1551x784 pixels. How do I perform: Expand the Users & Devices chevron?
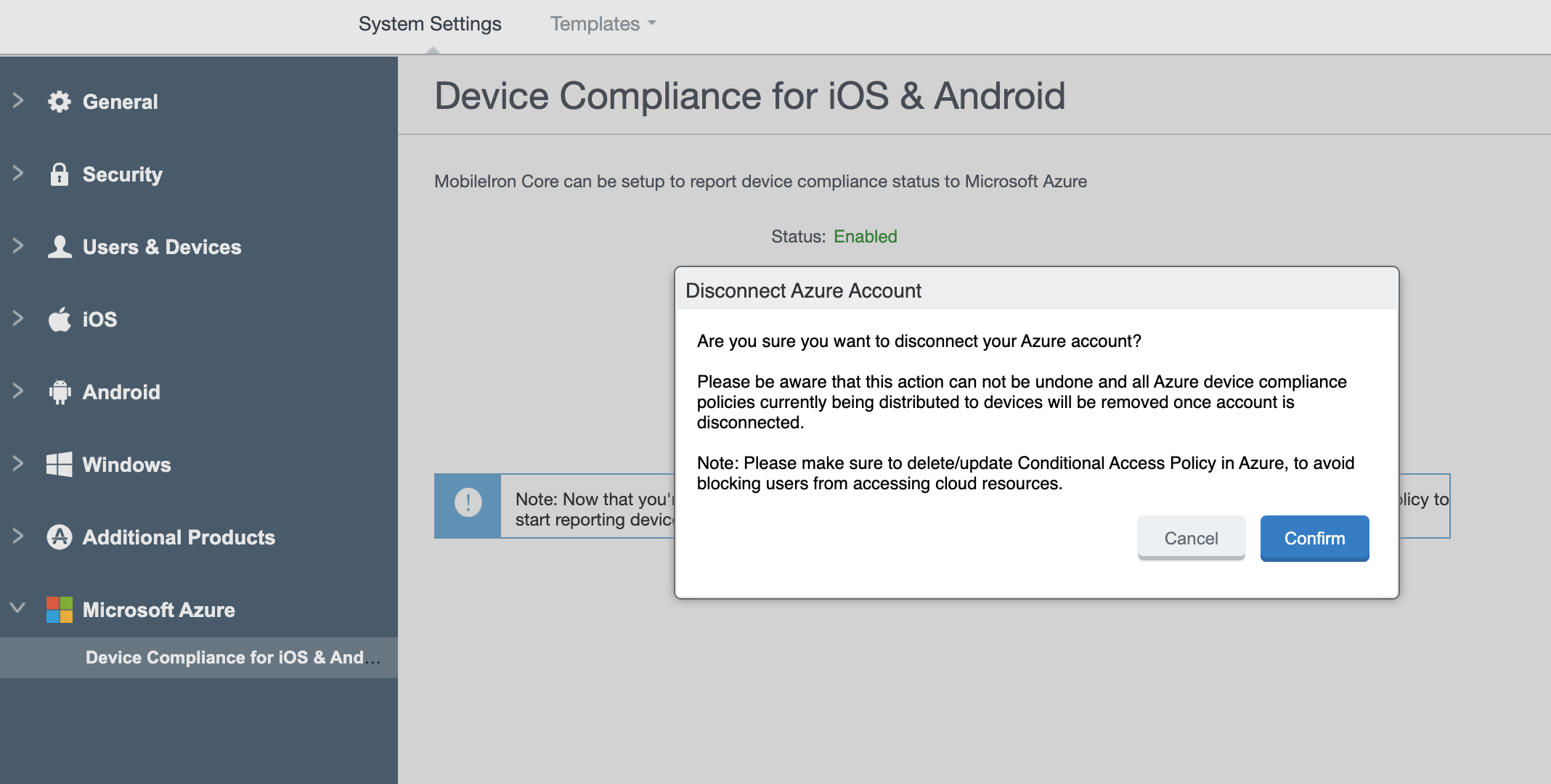tap(18, 246)
